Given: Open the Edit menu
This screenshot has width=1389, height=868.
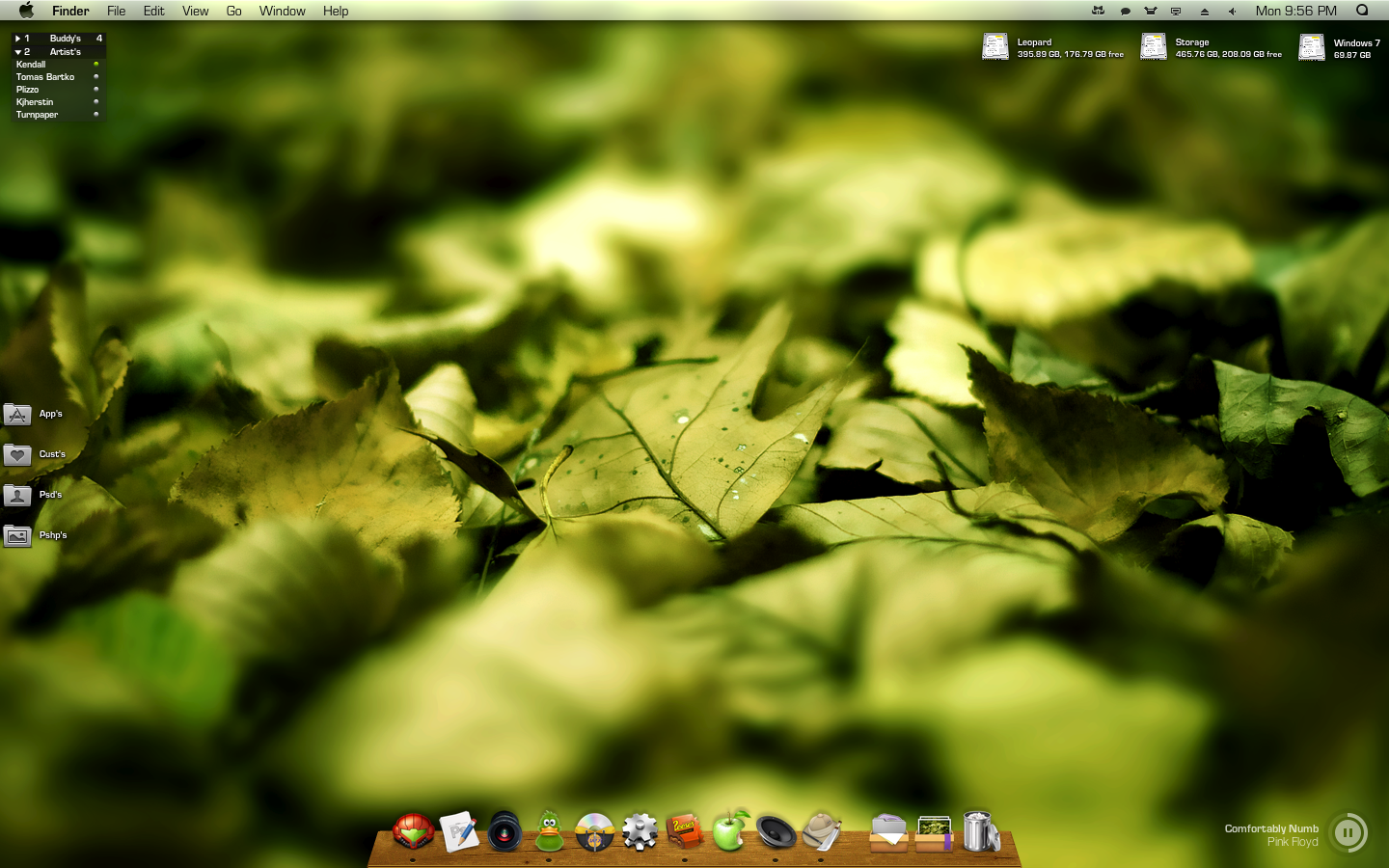Looking at the screenshot, I should tap(153, 11).
